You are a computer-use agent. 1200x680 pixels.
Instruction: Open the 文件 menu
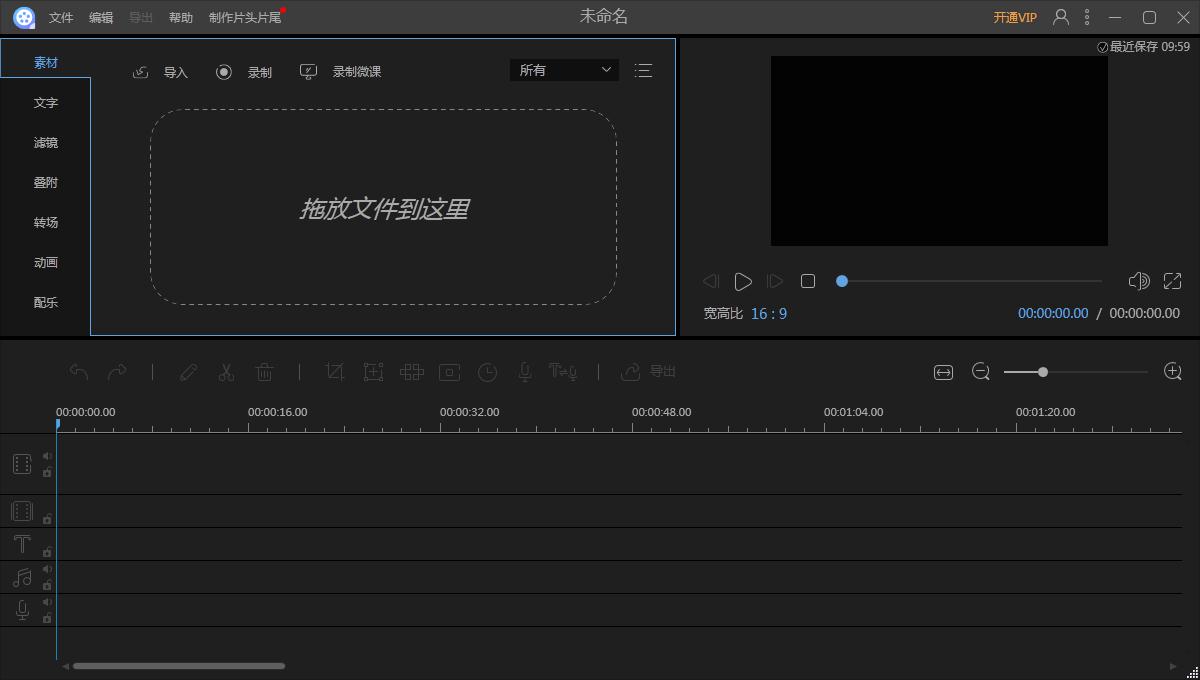click(x=60, y=16)
